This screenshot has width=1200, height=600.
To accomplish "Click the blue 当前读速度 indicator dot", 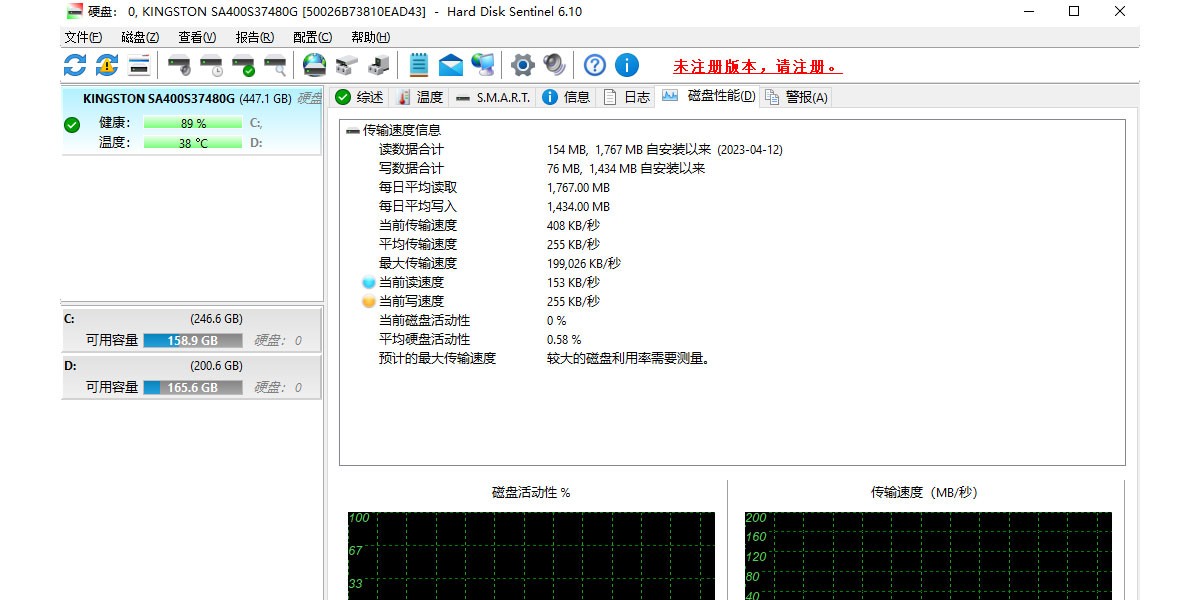I will pyautogui.click(x=369, y=283).
